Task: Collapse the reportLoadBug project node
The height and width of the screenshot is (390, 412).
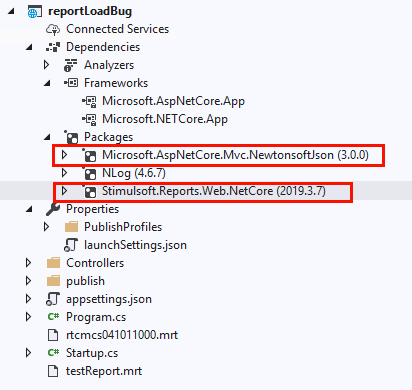Action: pyautogui.click(x=11, y=11)
